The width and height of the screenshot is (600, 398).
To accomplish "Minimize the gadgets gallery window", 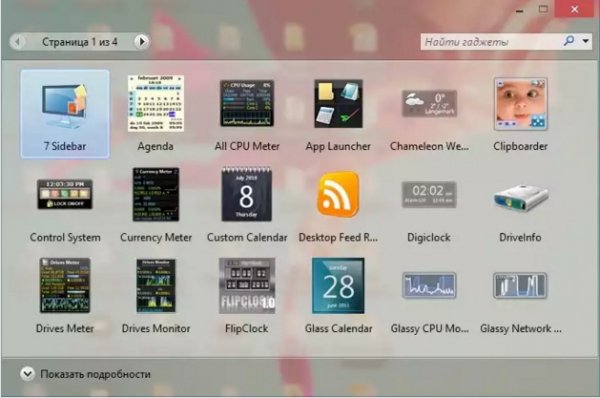I will 519,10.
